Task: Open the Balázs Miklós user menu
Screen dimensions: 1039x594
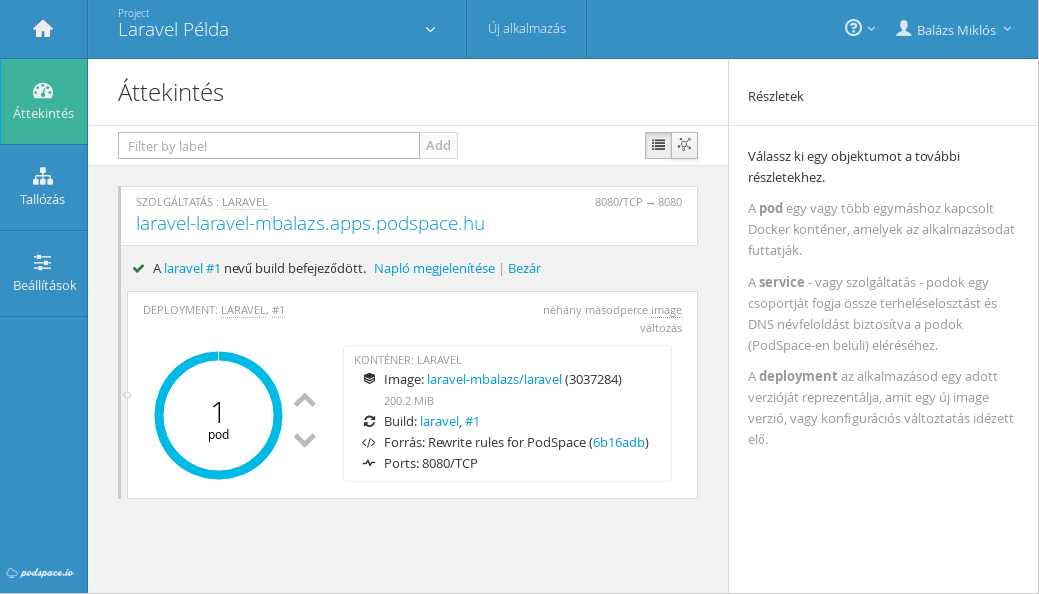Action: click(954, 29)
